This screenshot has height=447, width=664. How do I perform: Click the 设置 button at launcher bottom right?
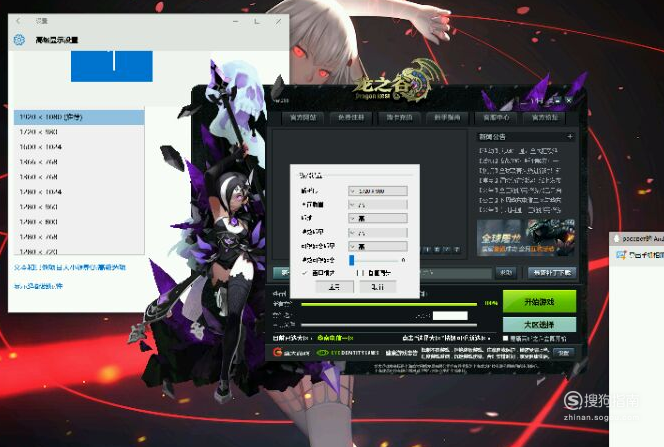(x=564, y=353)
